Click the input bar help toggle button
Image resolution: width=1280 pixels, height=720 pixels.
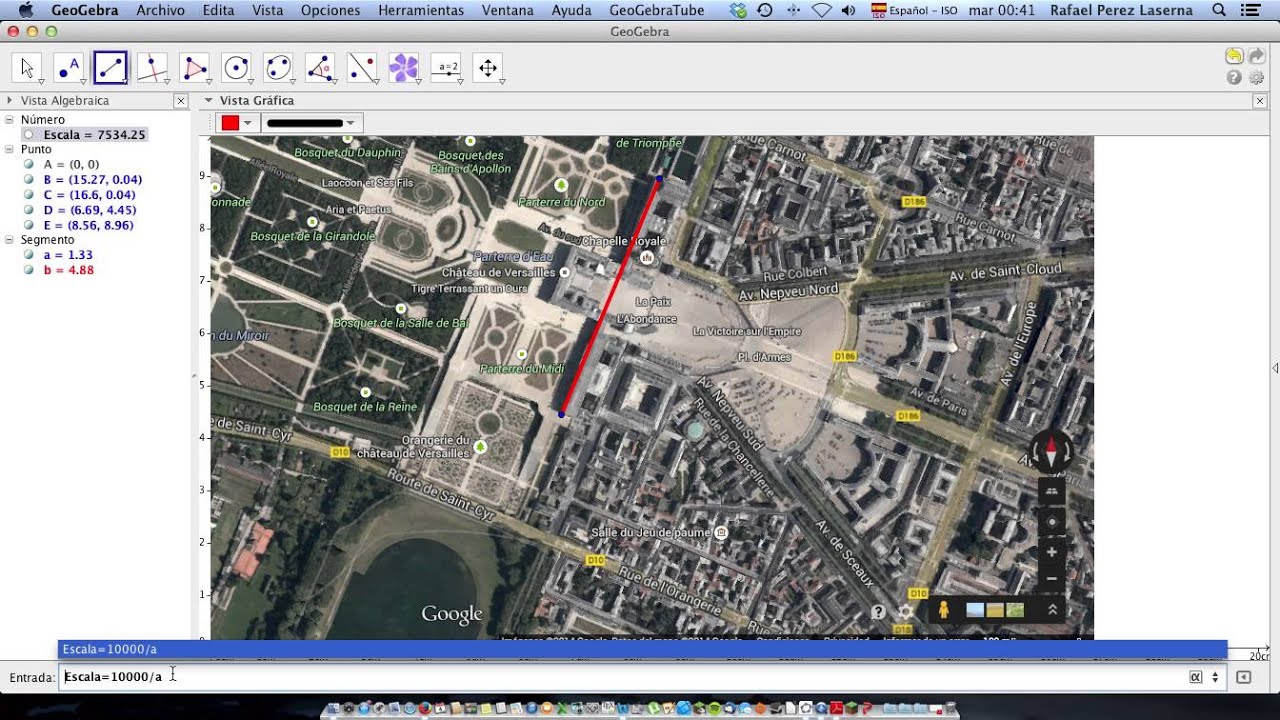tap(1243, 677)
